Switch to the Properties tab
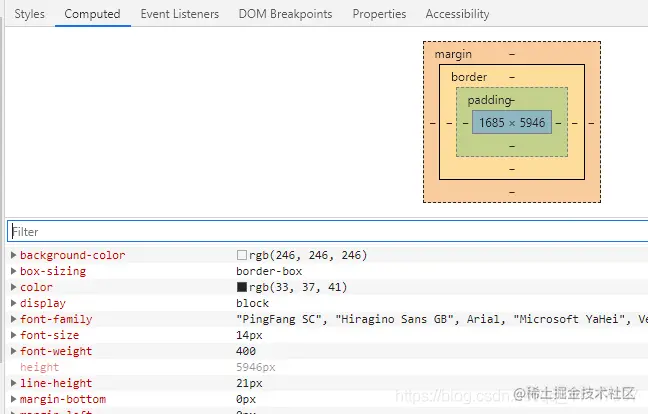 point(379,14)
